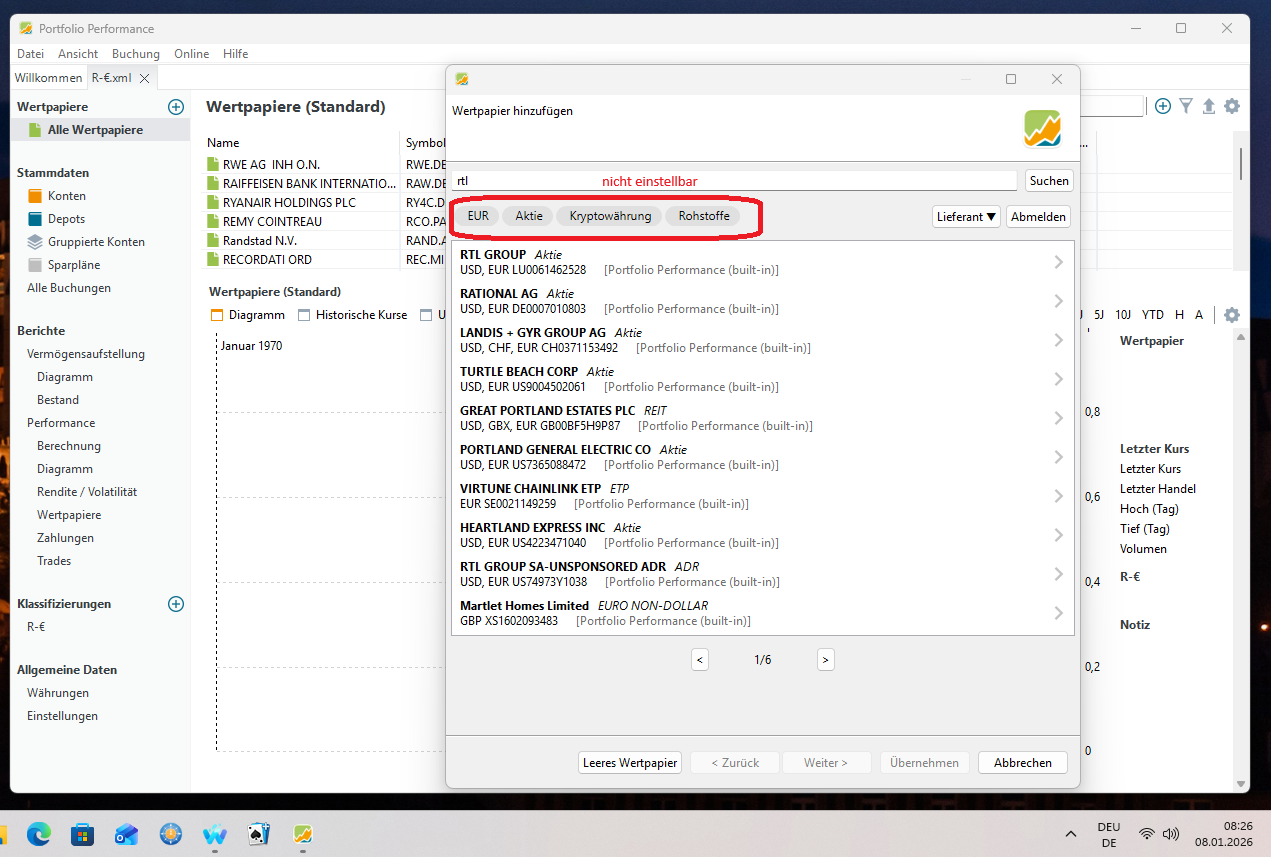
Task: Enable the Historische Kurse checkbox
Action: click(305, 315)
